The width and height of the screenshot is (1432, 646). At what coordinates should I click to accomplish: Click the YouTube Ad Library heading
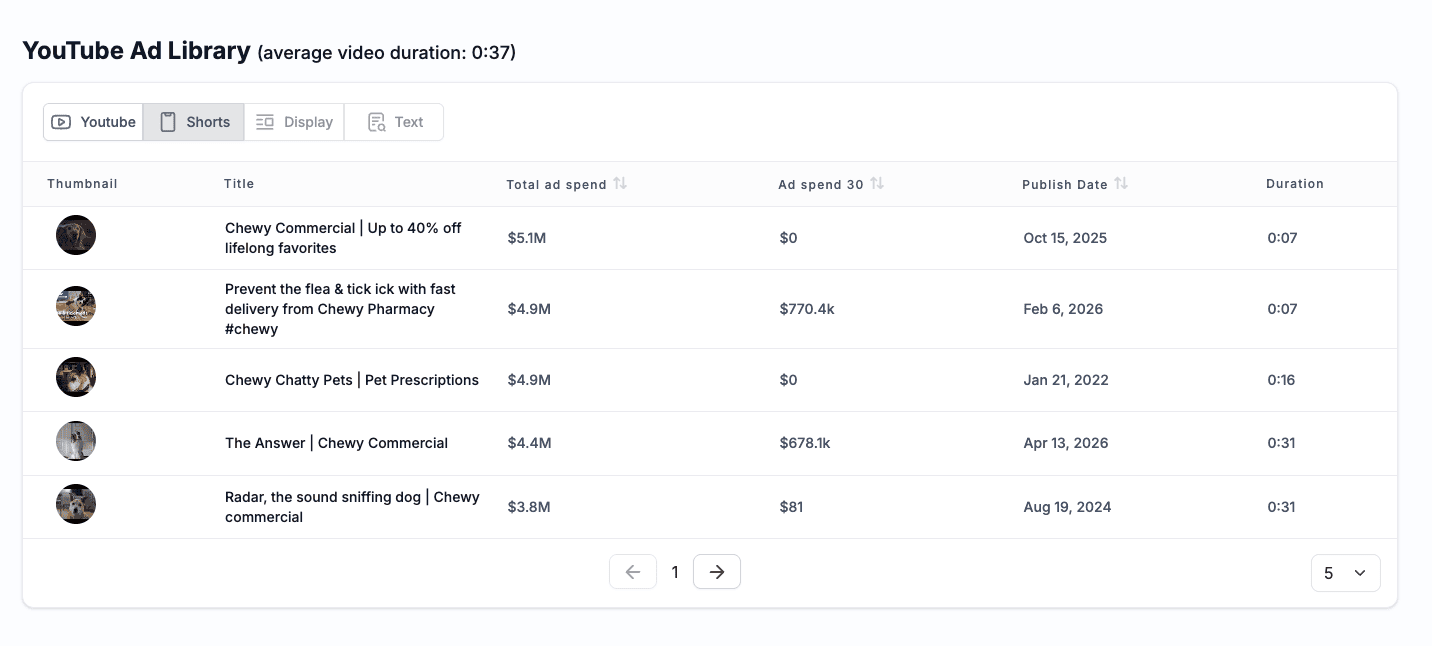coord(136,51)
